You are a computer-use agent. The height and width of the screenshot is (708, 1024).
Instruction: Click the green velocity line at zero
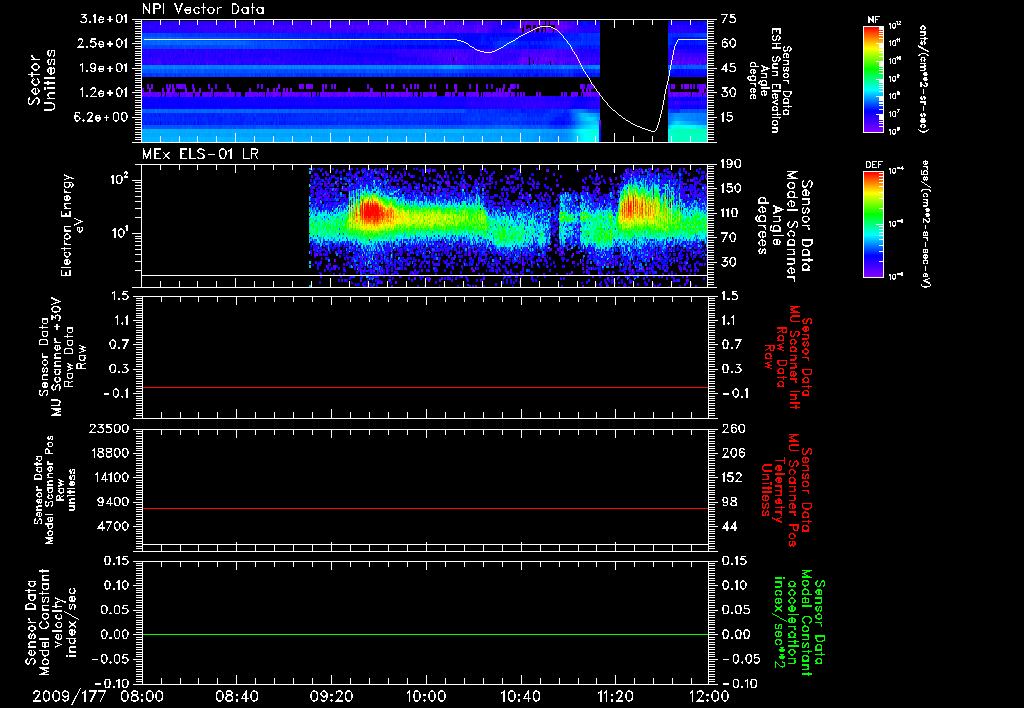tap(425, 634)
